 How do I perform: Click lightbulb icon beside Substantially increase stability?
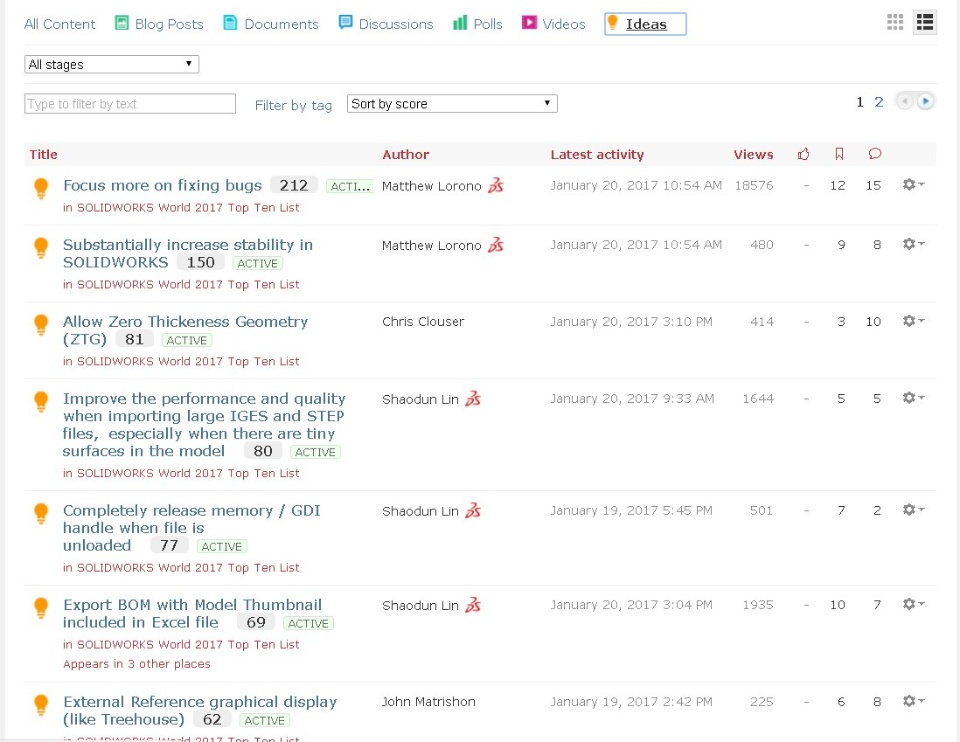tap(41, 247)
